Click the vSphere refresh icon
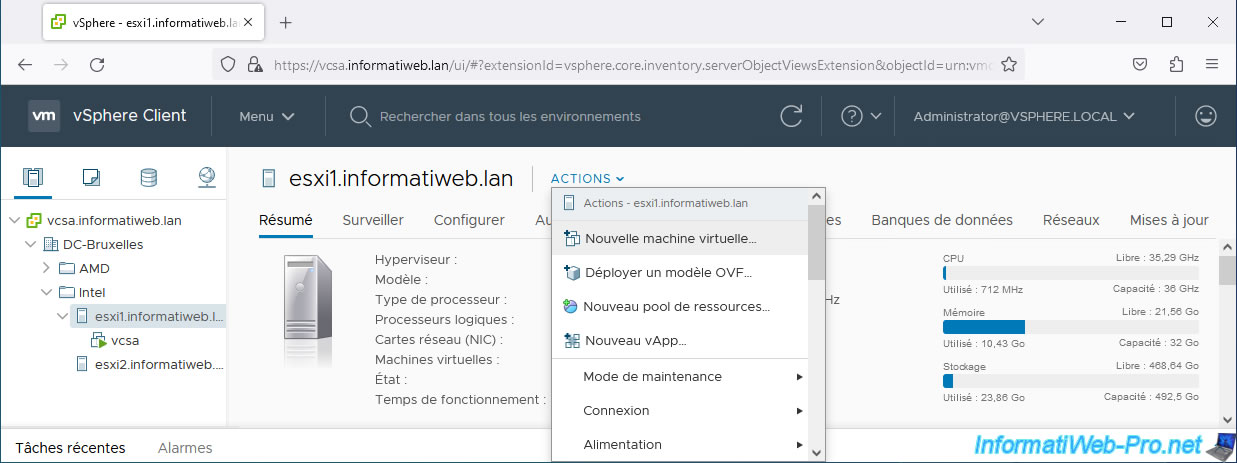This screenshot has width=1237, height=463. pyautogui.click(x=791, y=116)
